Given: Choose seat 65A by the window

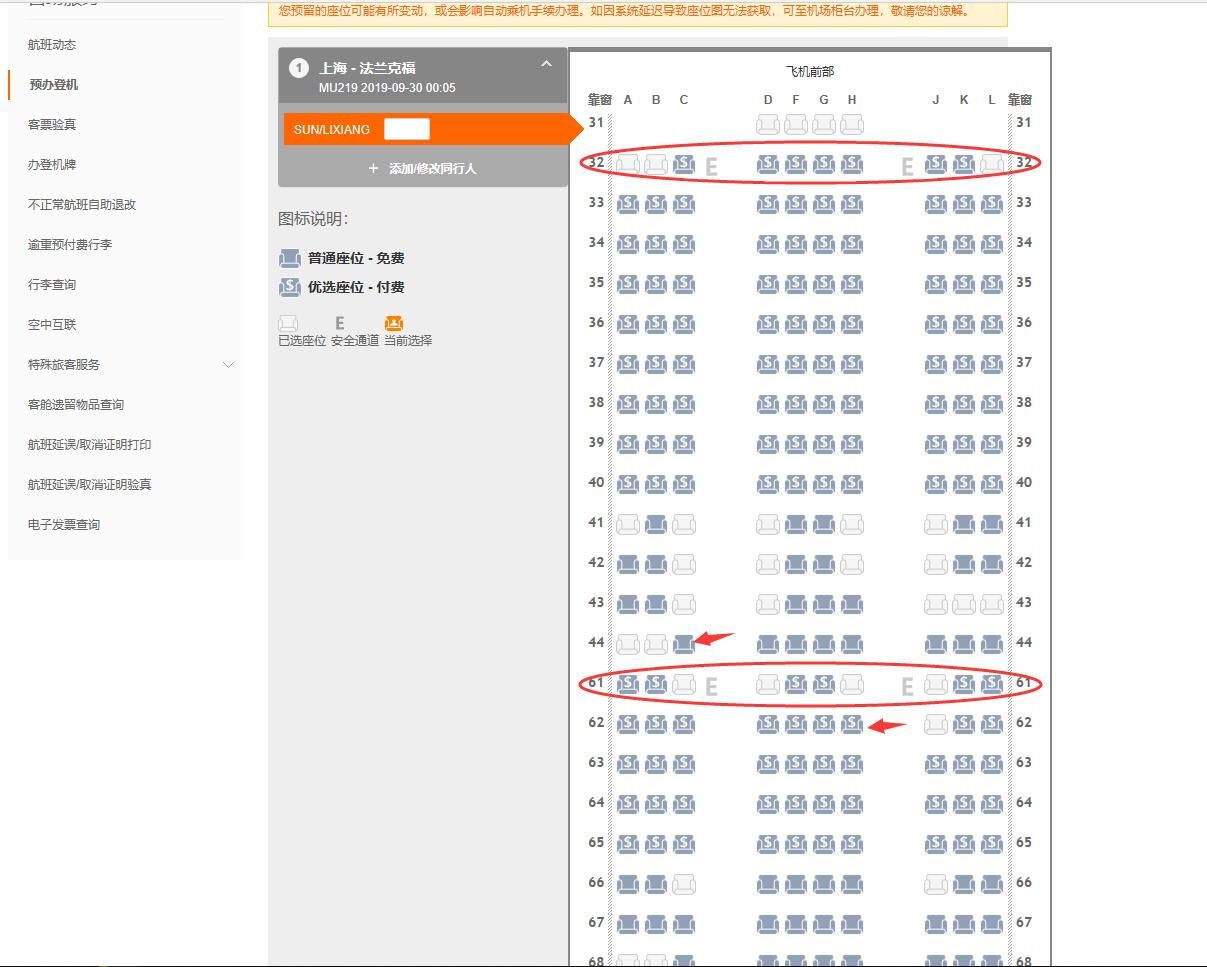Looking at the screenshot, I should tap(628, 844).
